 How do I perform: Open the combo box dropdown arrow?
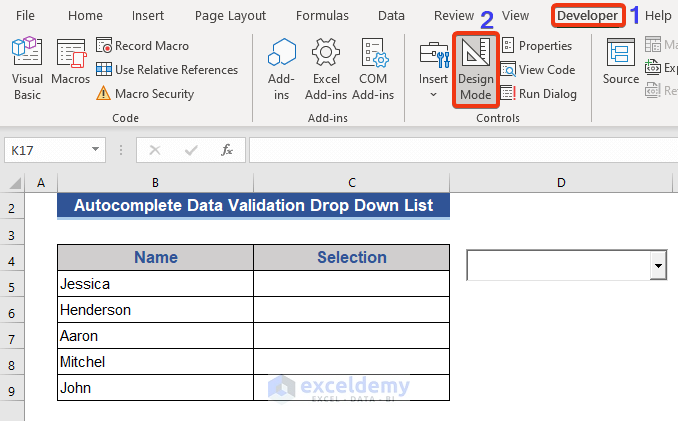[x=658, y=265]
